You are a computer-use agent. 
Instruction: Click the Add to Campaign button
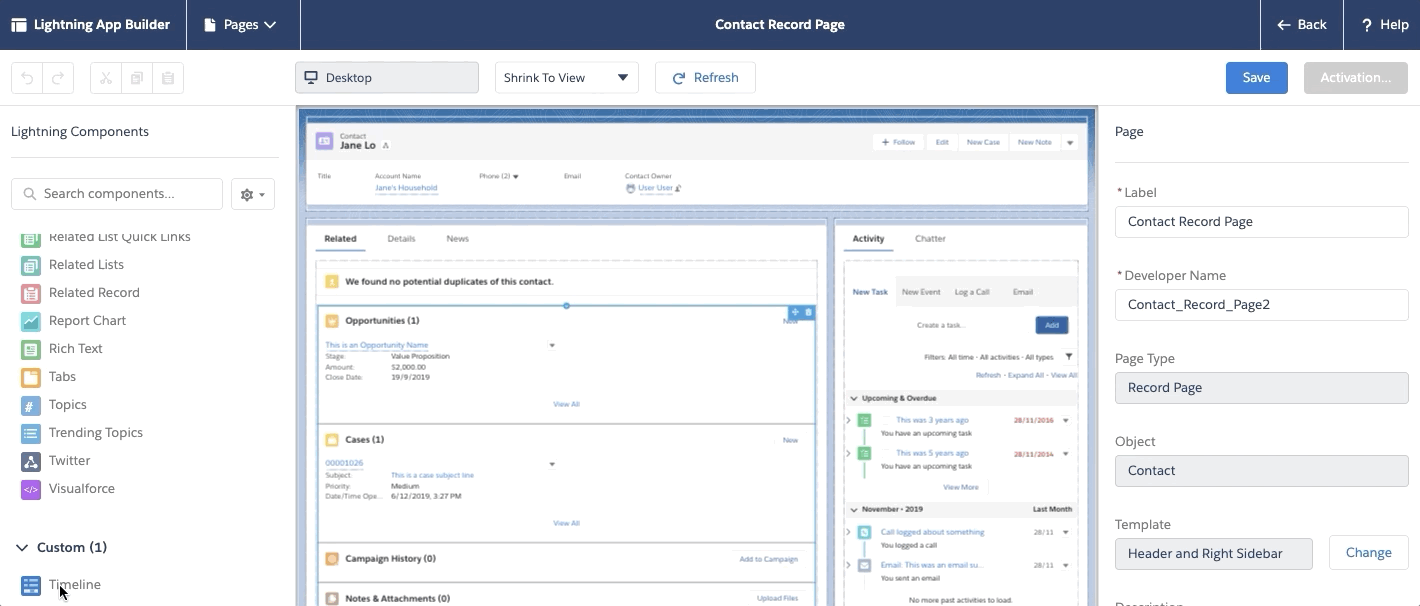coord(768,559)
